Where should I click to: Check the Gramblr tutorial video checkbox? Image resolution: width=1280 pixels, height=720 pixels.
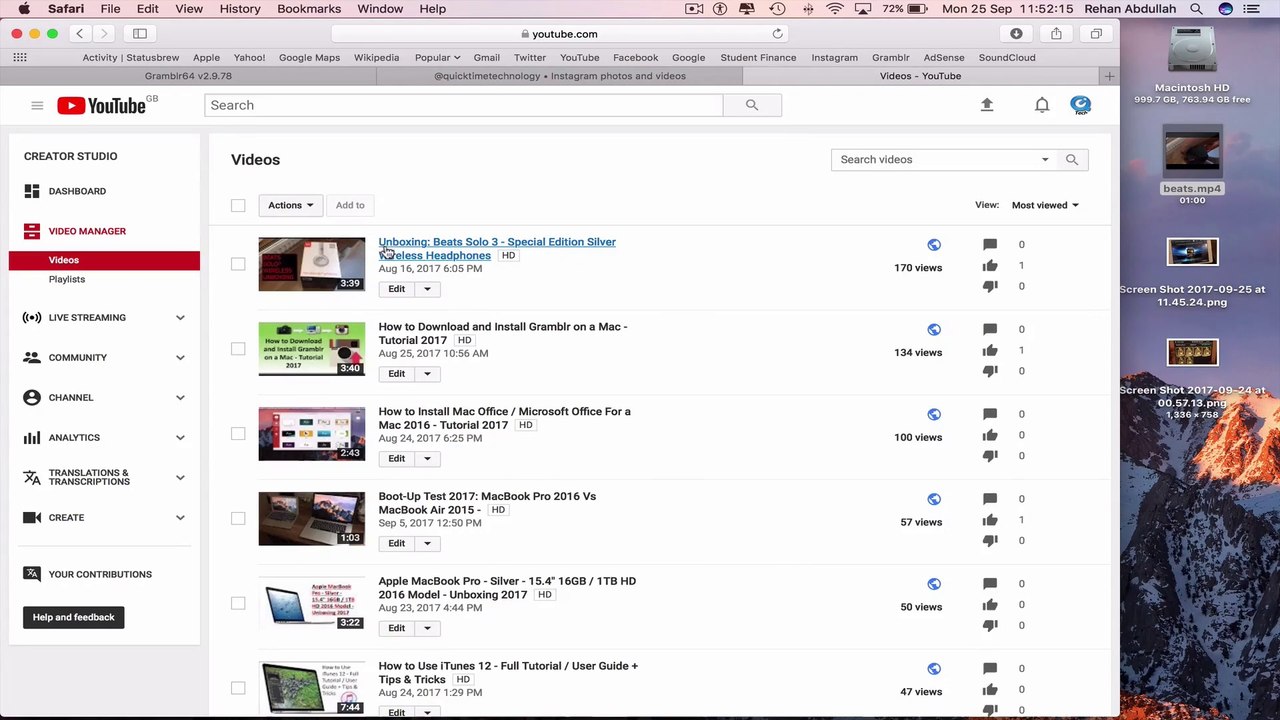(x=238, y=349)
